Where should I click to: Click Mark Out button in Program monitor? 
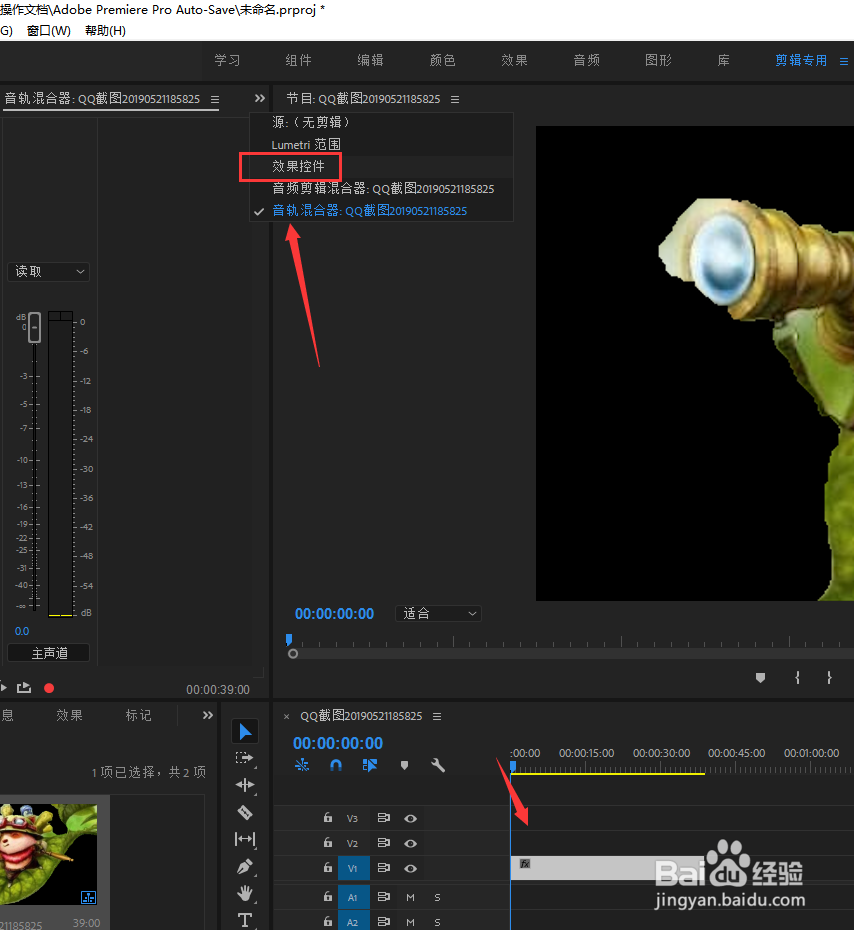click(x=829, y=677)
